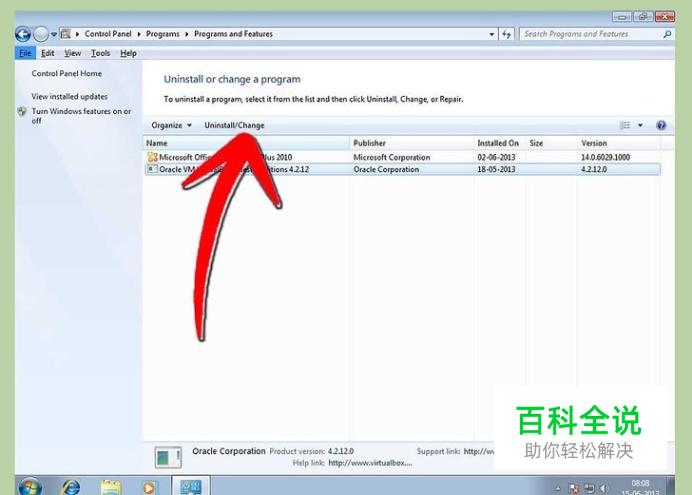Click the shield icon beside Windows features
692x495 pixels.
[x=22, y=111]
